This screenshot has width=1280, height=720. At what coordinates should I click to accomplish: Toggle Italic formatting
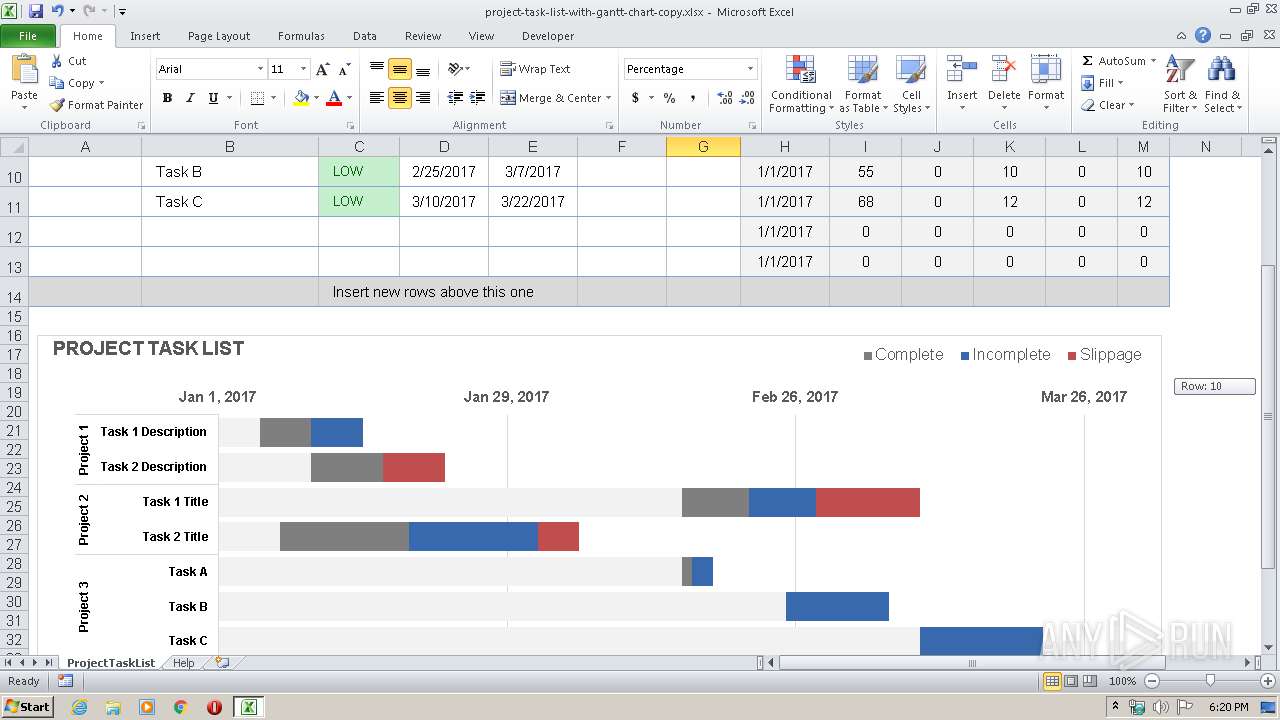(190, 98)
